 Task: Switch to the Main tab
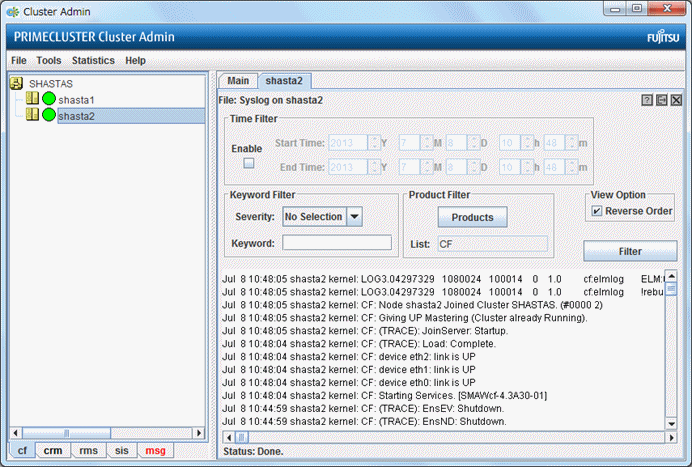pos(238,80)
